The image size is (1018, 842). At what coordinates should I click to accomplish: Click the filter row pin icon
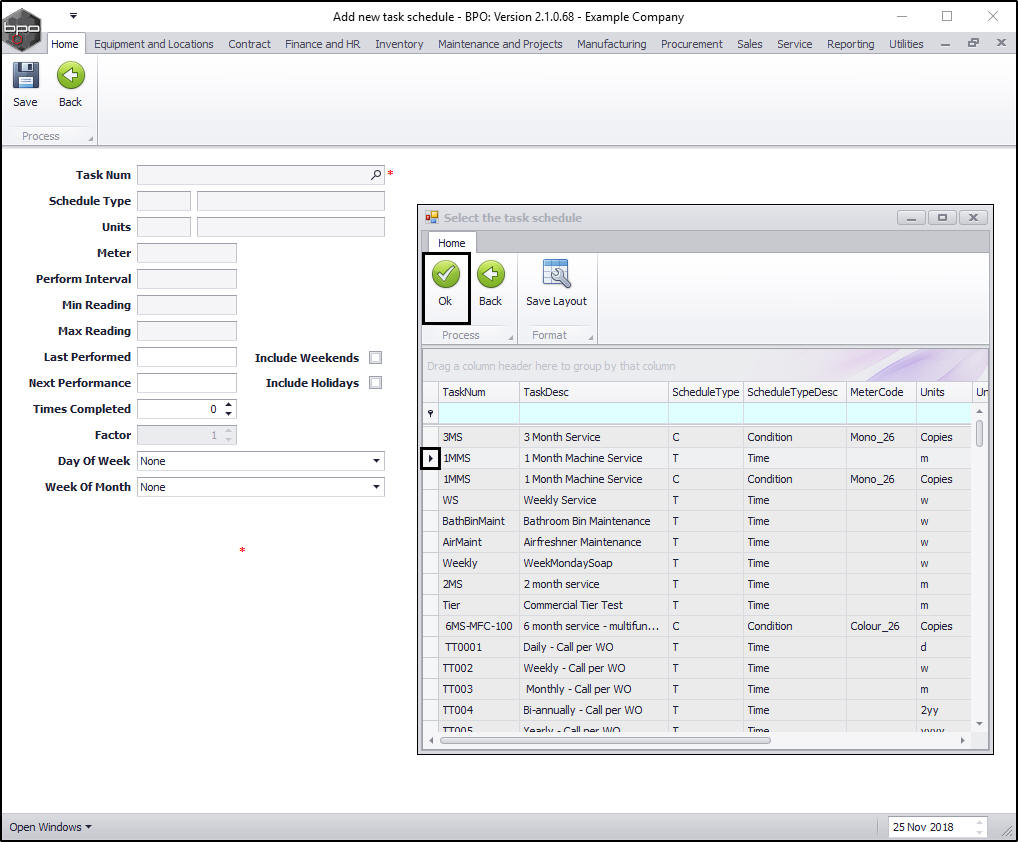[x=431, y=413]
